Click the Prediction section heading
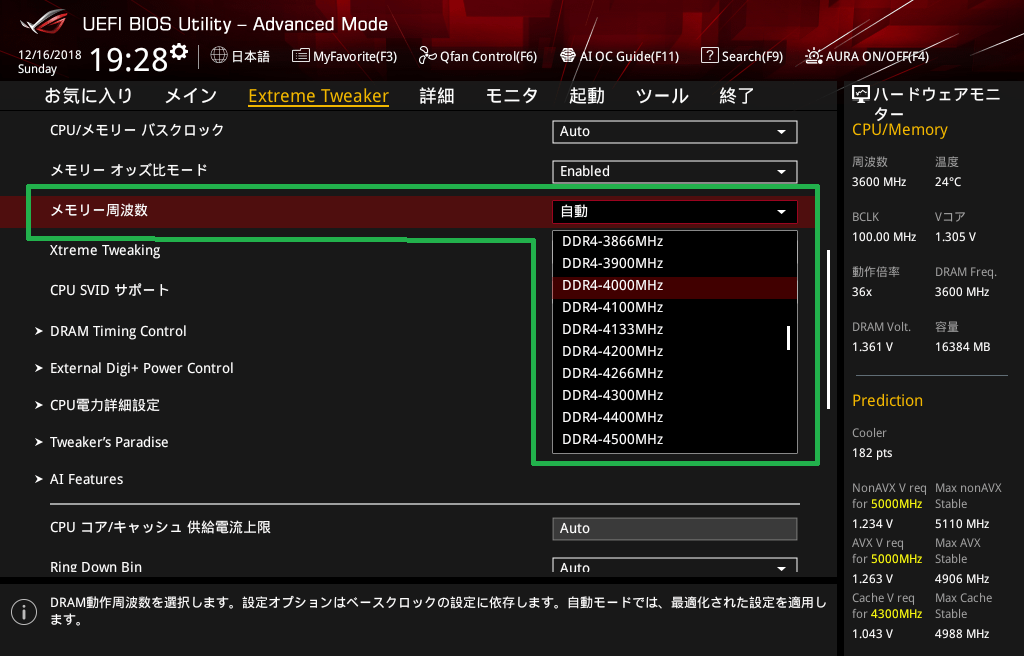 tap(888, 401)
